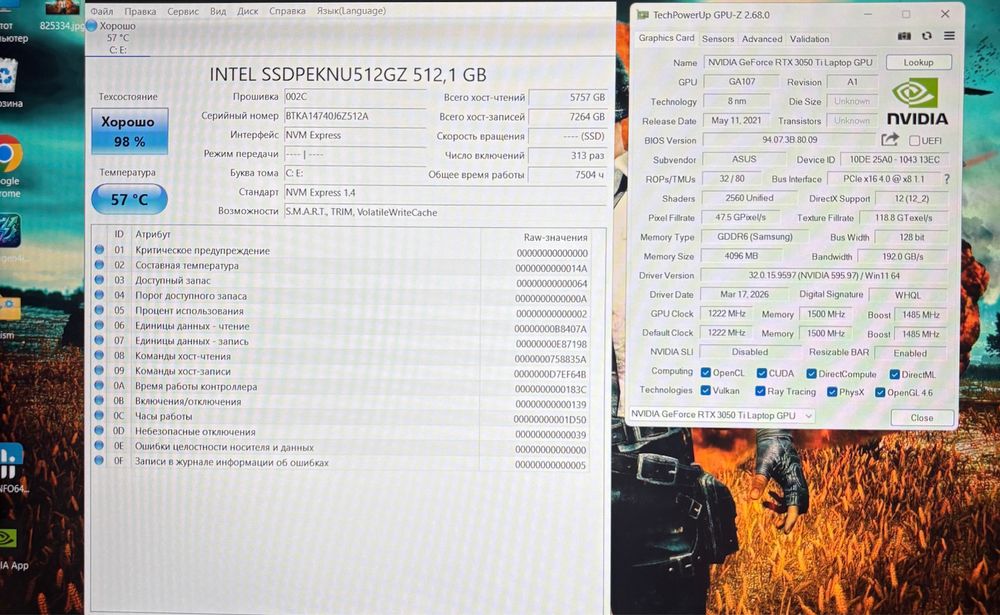Click the status dot for Составная температура

pyautogui.click(x=99, y=265)
